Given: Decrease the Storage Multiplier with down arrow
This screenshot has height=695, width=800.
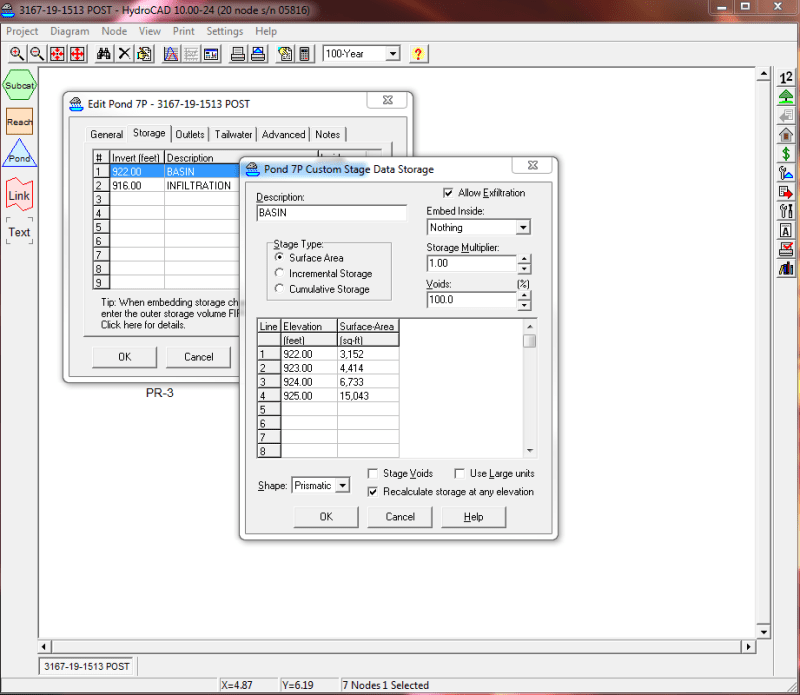Looking at the screenshot, I should (x=524, y=268).
